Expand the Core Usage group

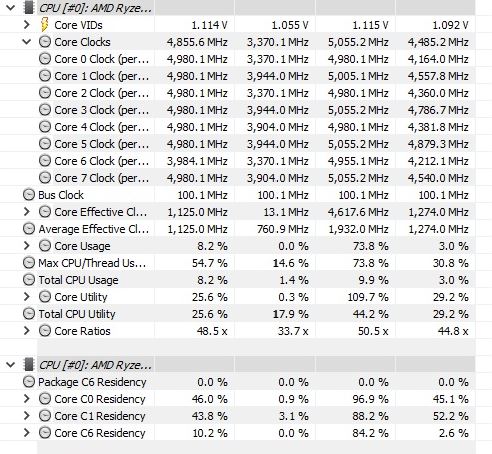pos(27,246)
